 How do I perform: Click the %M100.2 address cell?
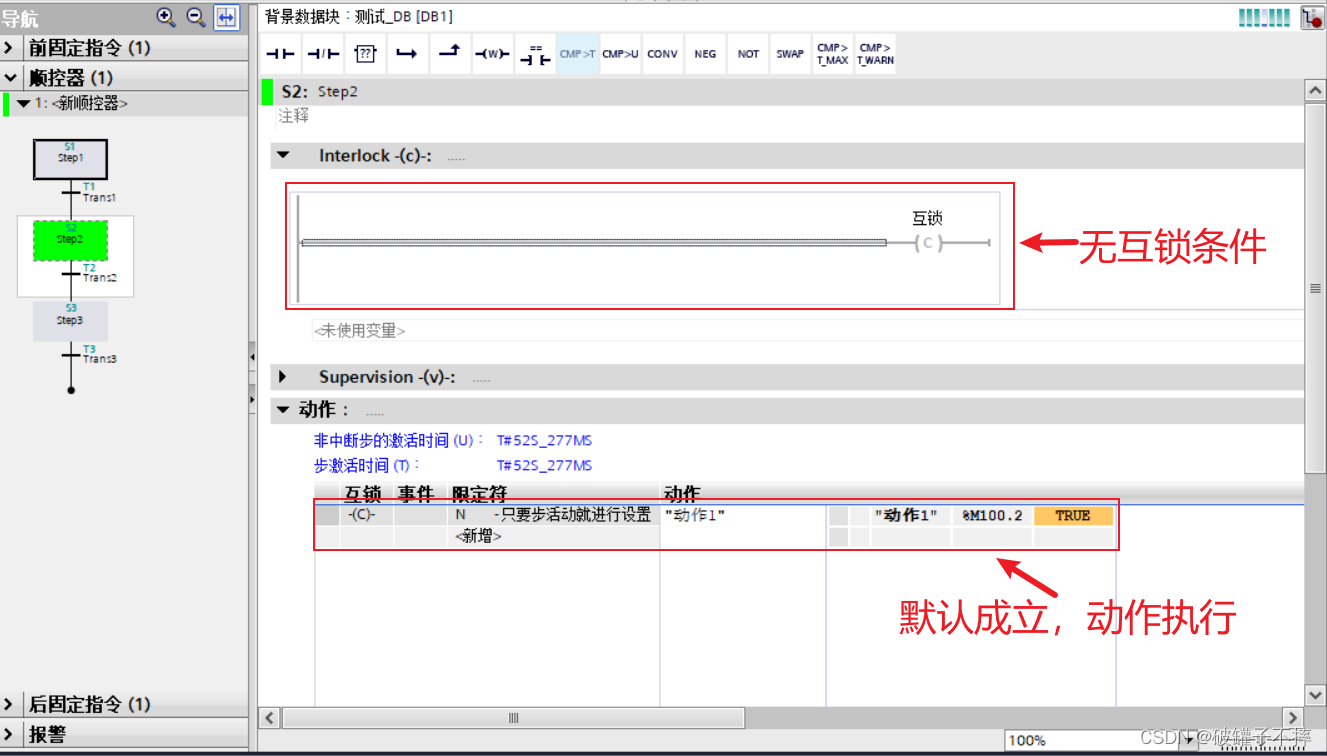(x=992, y=516)
